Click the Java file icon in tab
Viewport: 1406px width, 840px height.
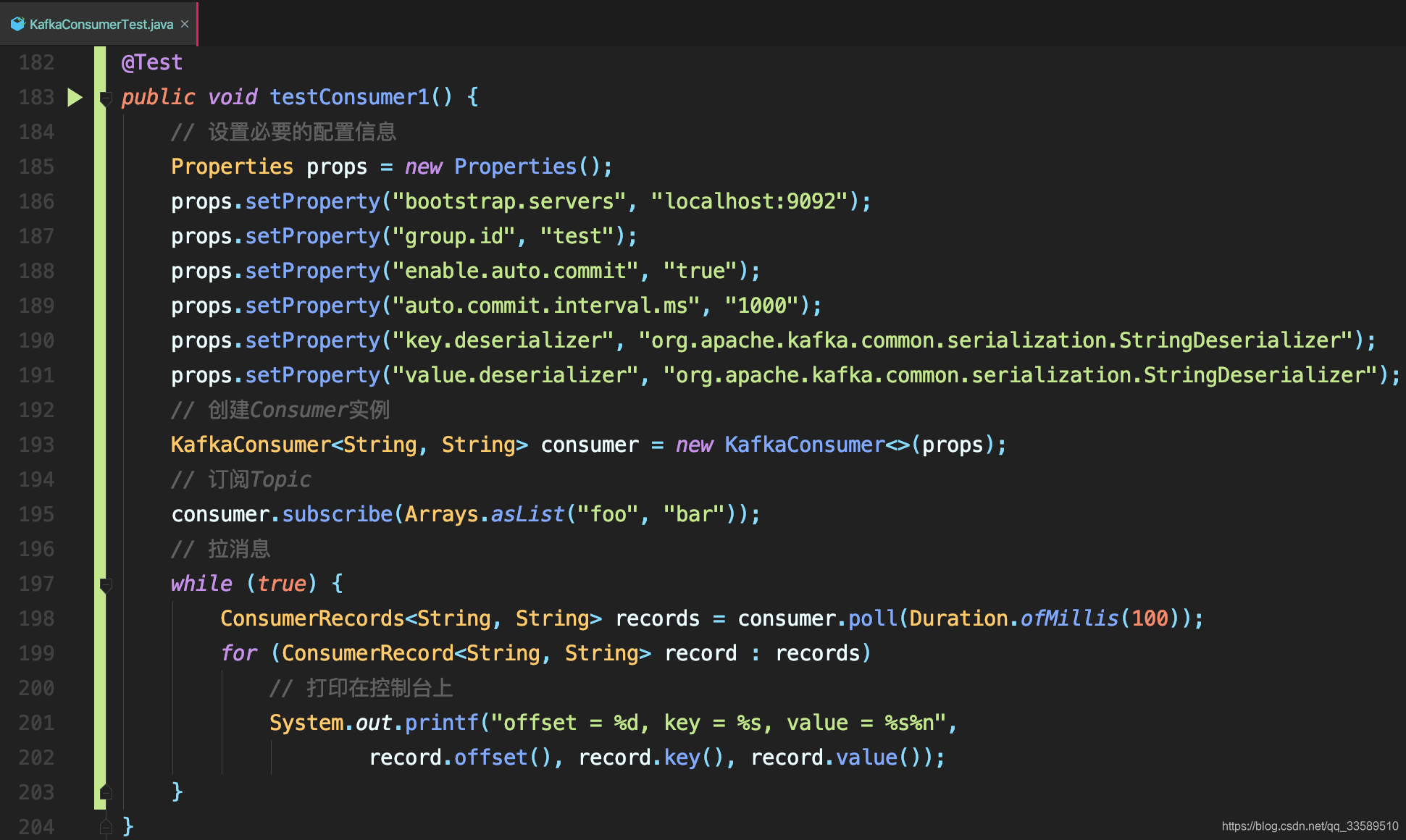18,24
